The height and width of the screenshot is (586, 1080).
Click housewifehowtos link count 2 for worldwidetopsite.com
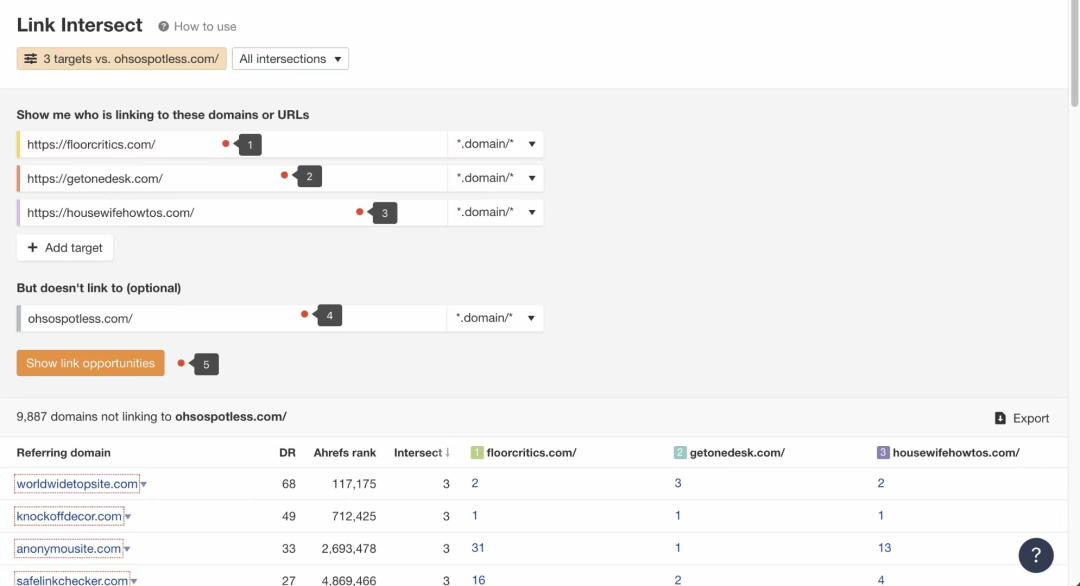coord(881,483)
